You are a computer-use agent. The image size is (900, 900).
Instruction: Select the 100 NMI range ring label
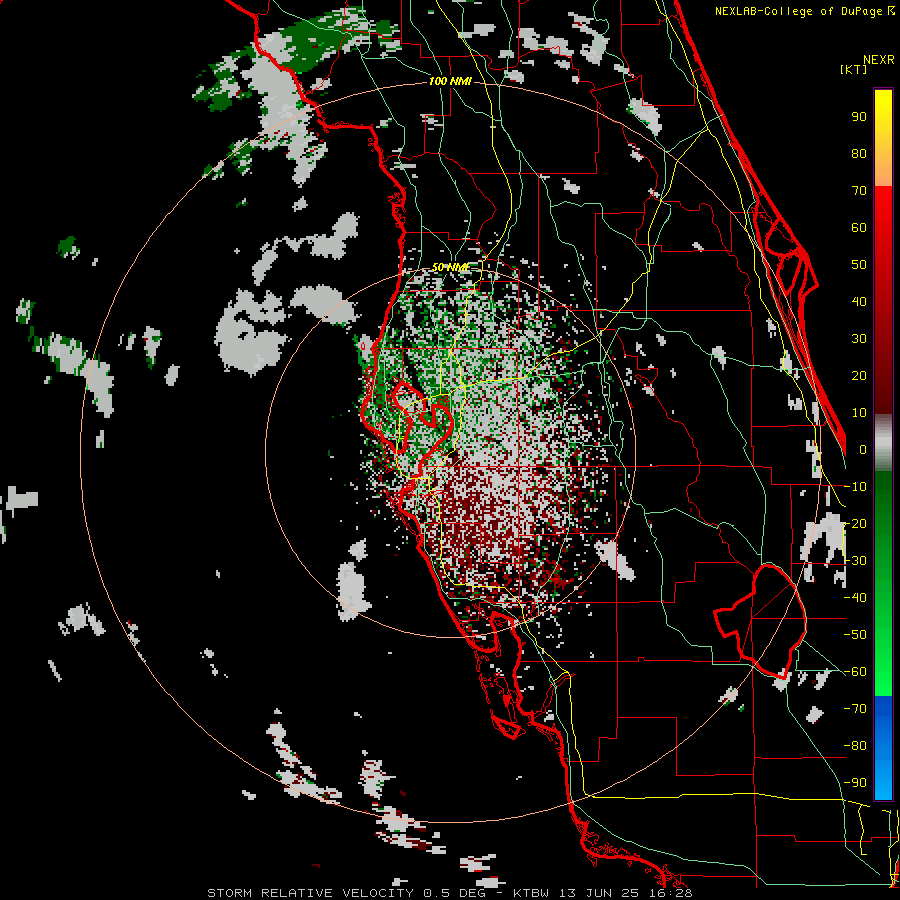click(450, 81)
